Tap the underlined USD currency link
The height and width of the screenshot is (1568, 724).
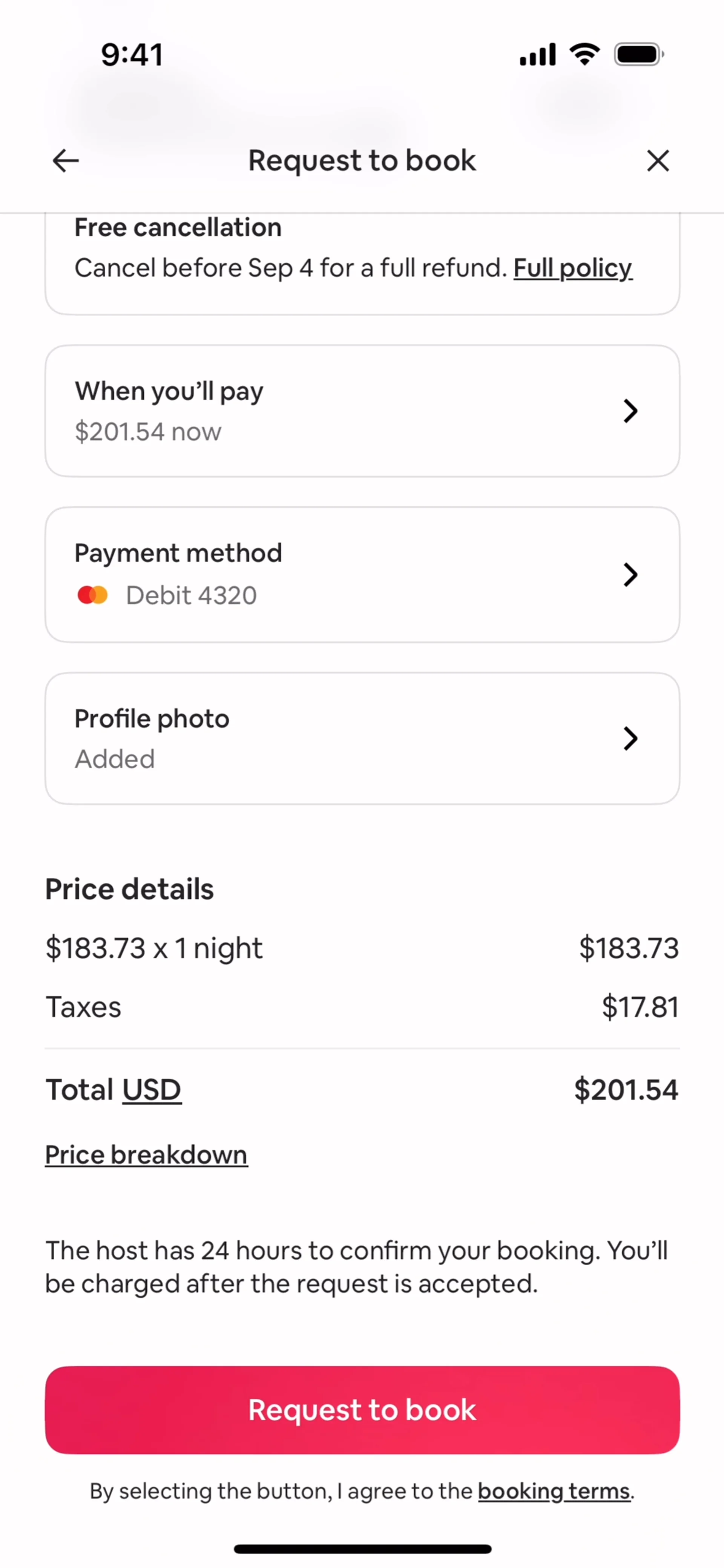pyautogui.click(x=152, y=1090)
